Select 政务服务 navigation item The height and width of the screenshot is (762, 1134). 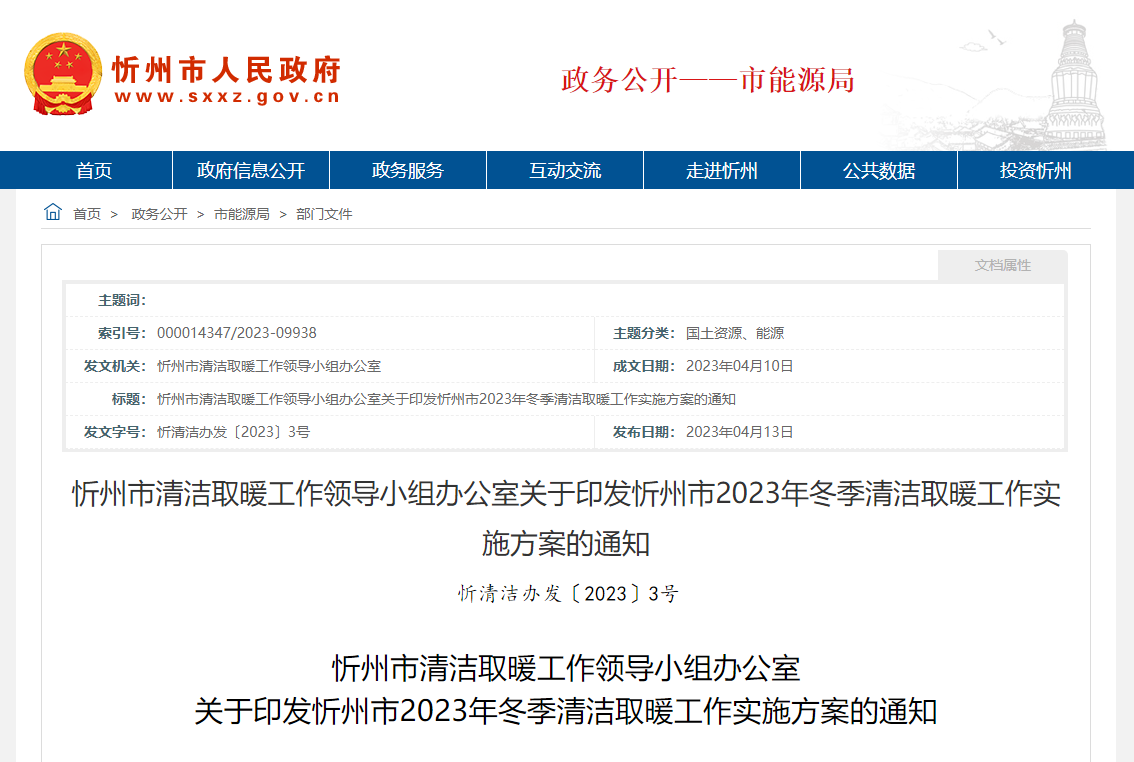coord(408,171)
